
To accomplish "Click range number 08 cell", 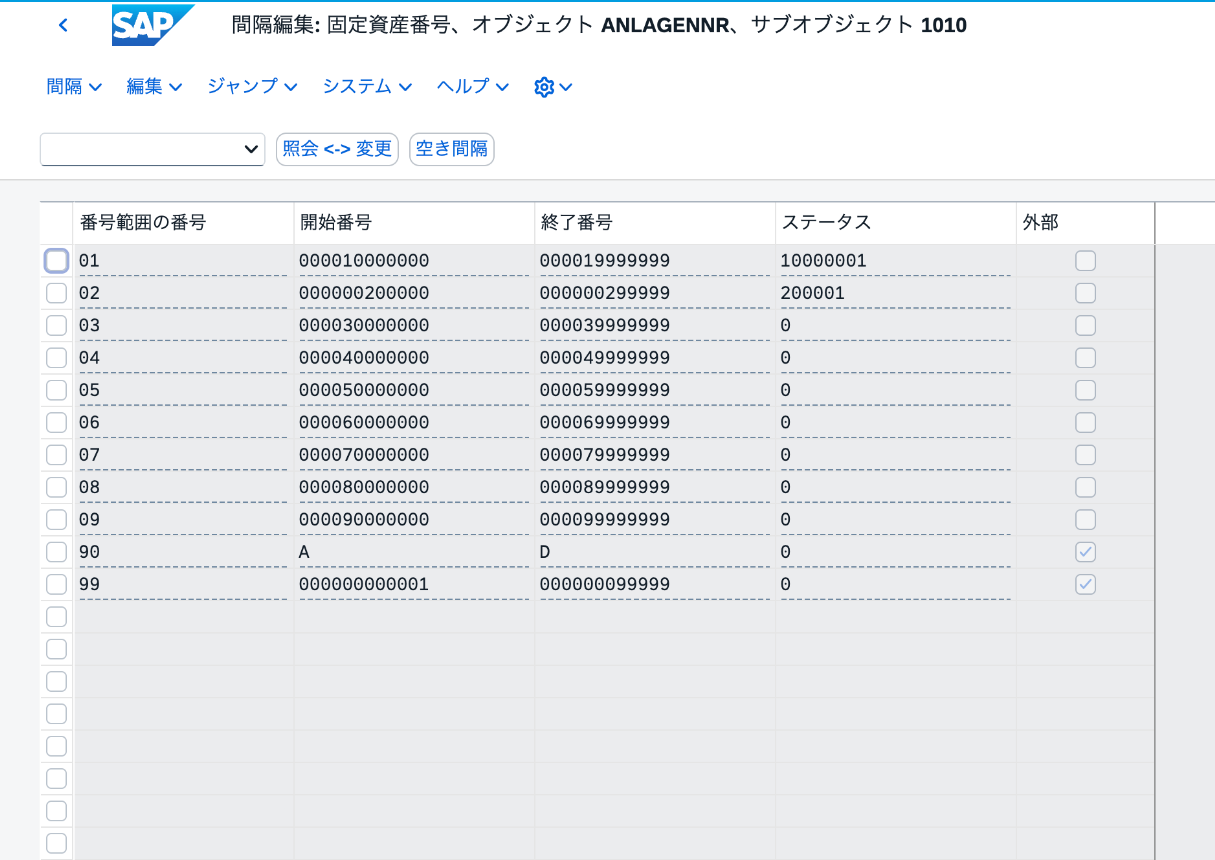I will pyautogui.click(x=183, y=487).
